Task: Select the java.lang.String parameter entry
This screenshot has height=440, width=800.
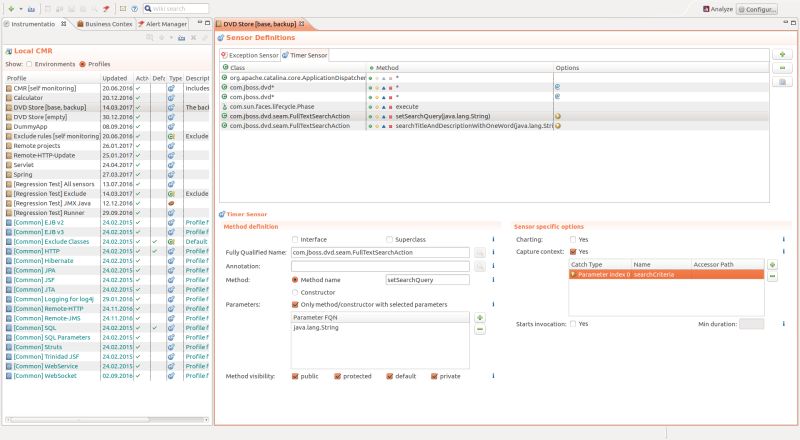Action: (x=380, y=328)
